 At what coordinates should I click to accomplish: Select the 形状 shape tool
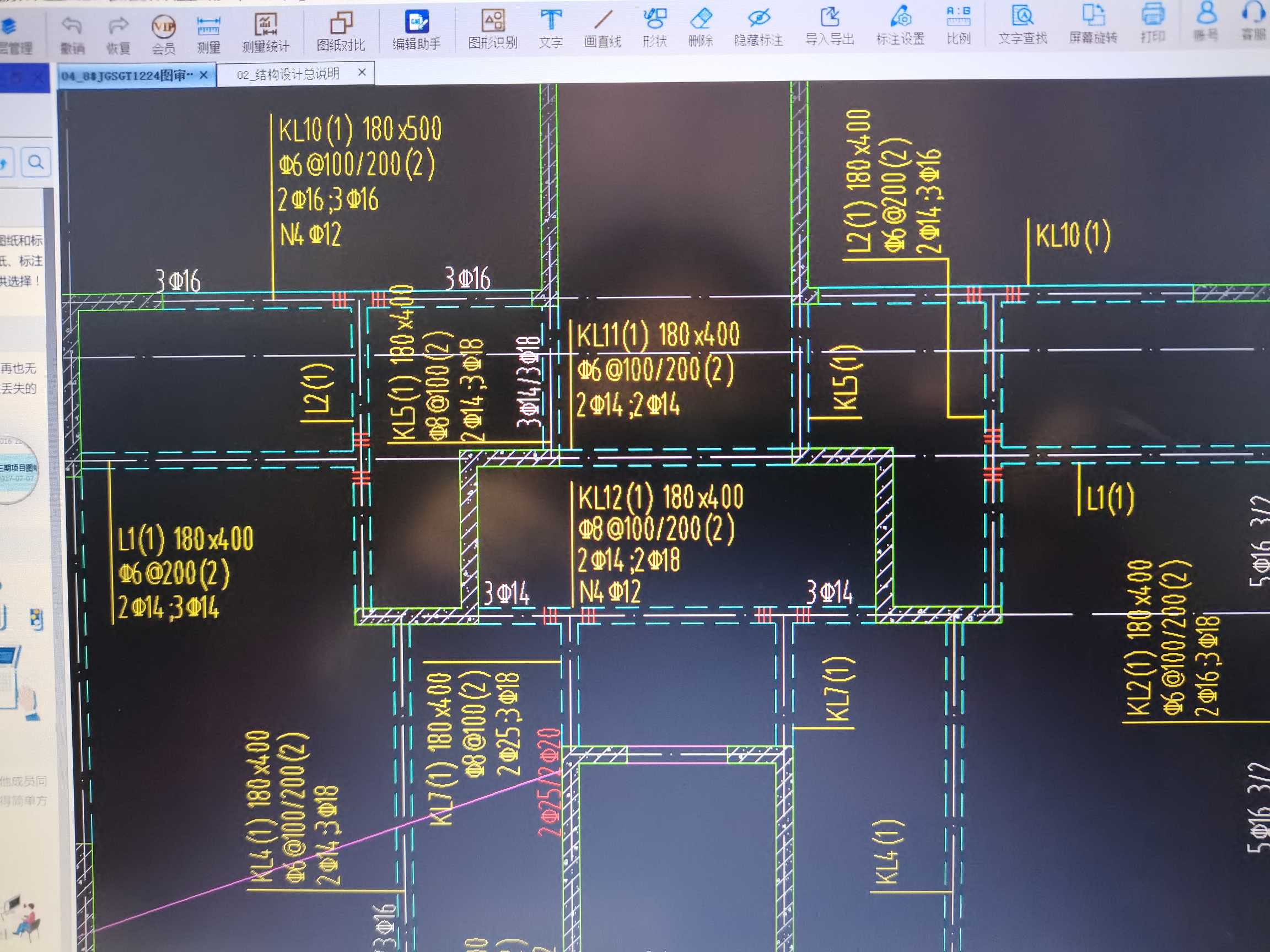click(654, 29)
